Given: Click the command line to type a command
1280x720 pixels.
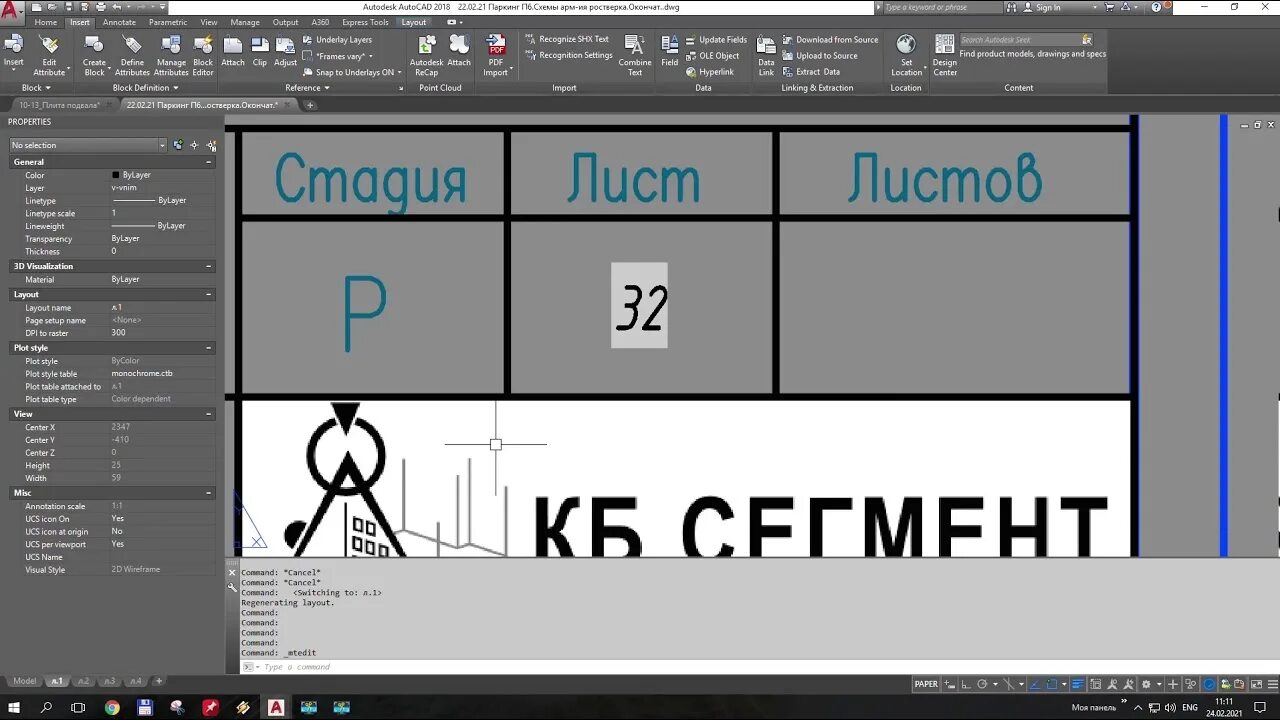Looking at the screenshot, I should 400,666.
